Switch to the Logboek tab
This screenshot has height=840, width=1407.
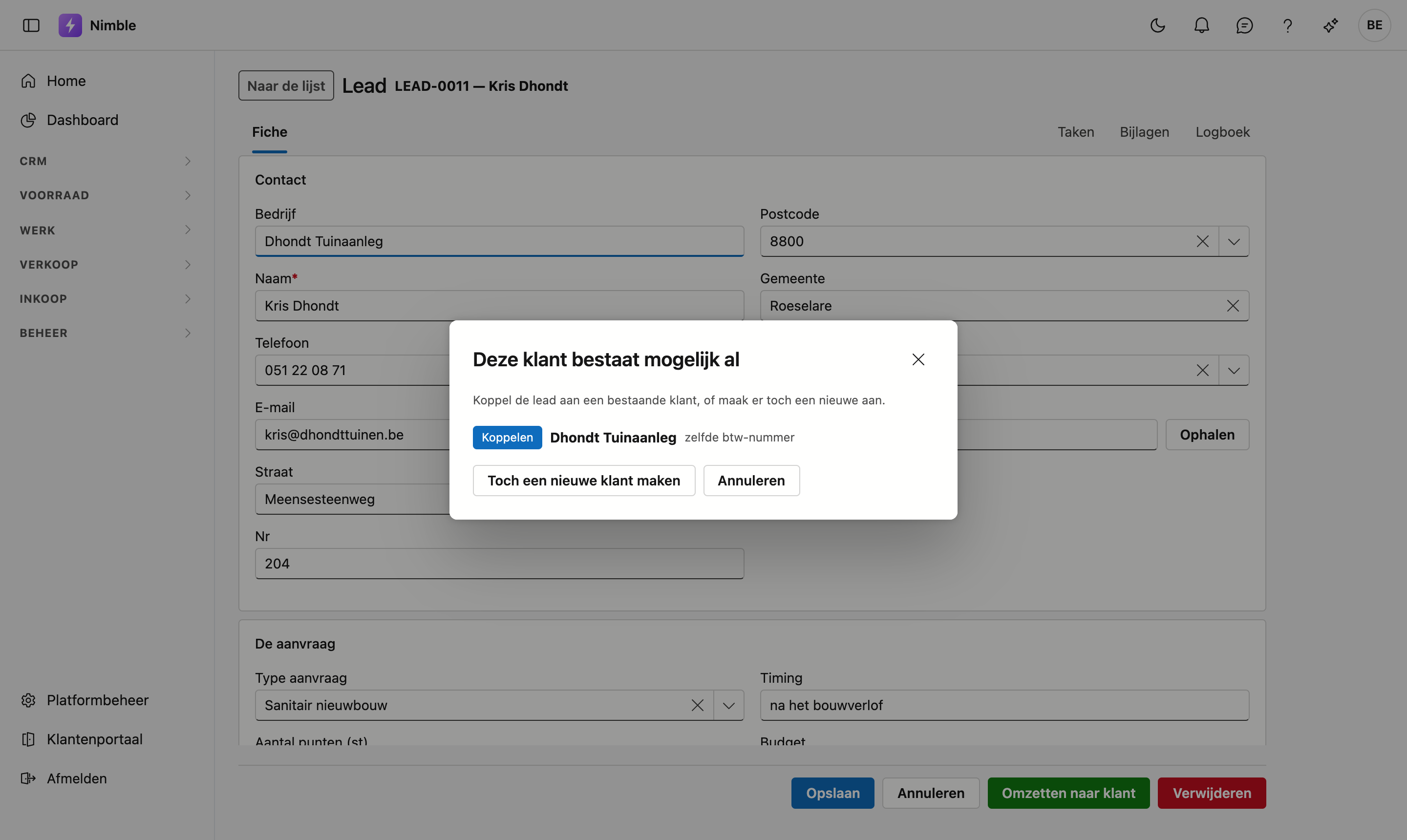coord(1222,132)
